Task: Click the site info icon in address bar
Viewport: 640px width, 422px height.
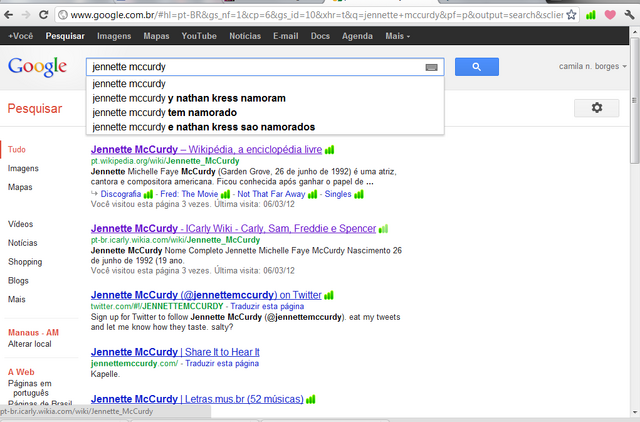Action: pos(62,15)
